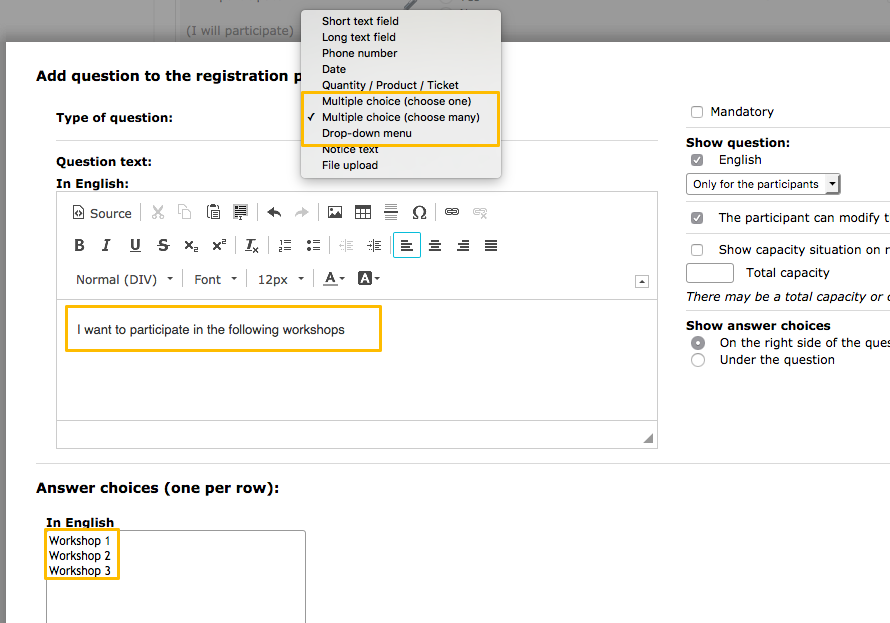Apply Superscript formatting
This screenshot has height=623, width=890.
point(219,245)
